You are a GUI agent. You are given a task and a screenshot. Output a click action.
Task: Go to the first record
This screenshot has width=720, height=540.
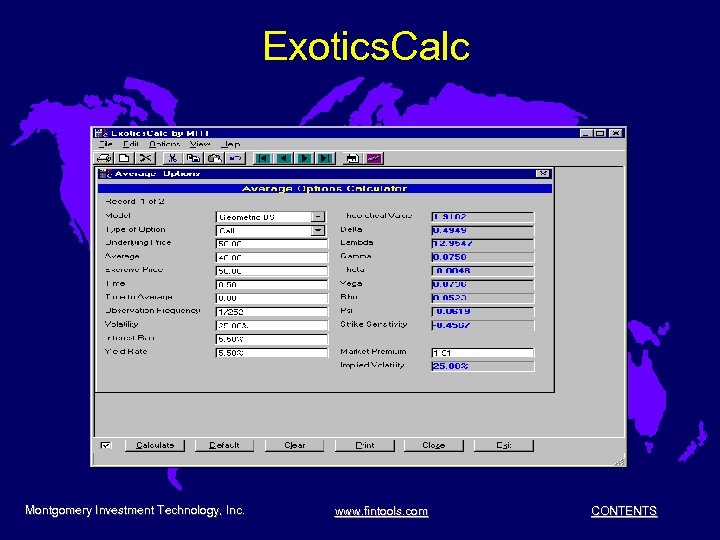(x=263, y=158)
